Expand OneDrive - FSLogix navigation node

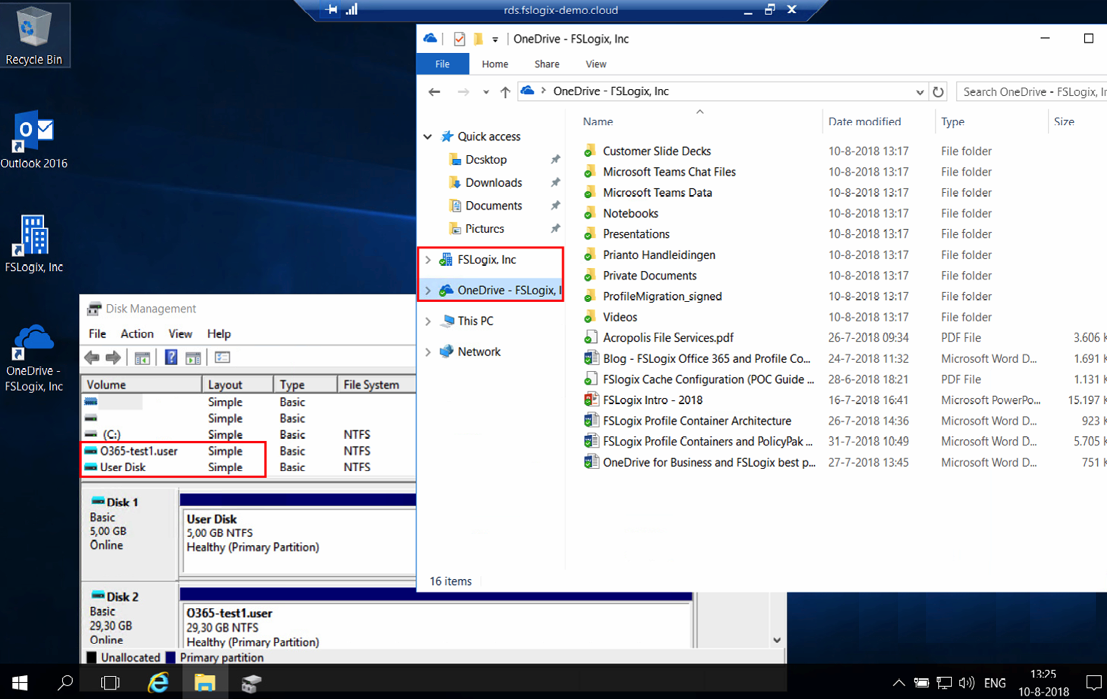[x=428, y=290]
